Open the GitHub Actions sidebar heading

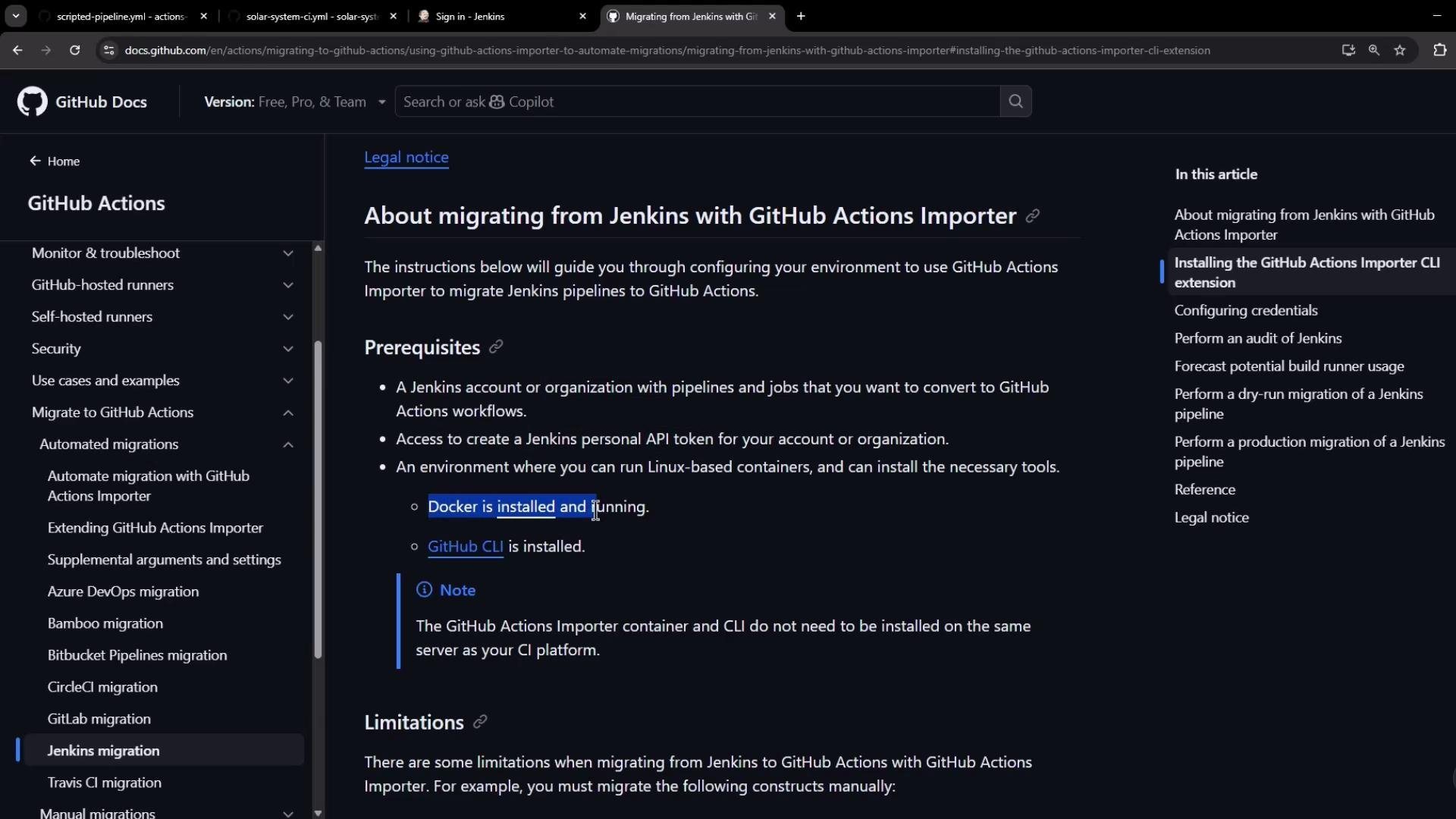[96, 203]
